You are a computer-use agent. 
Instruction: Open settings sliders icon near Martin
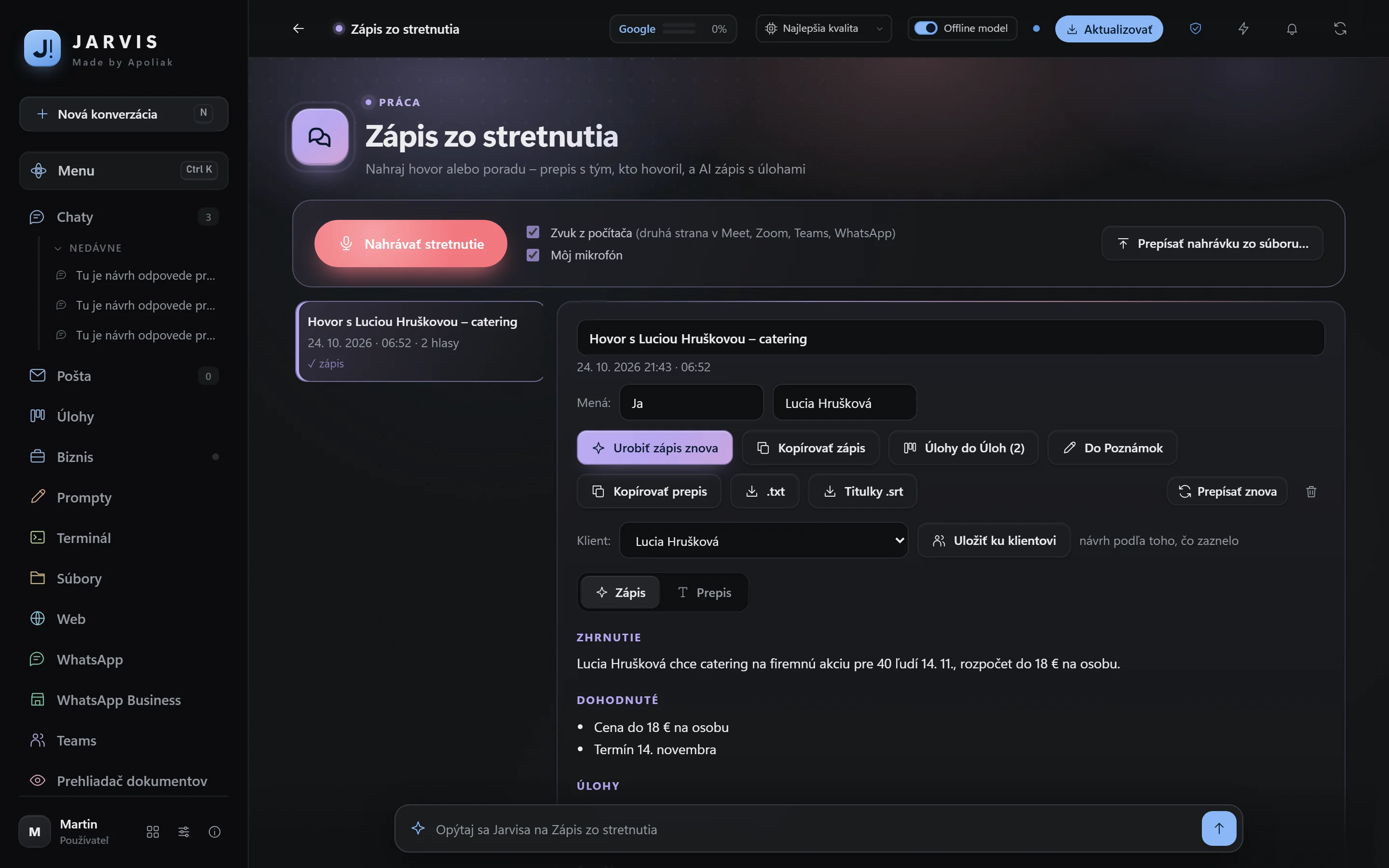184,832
